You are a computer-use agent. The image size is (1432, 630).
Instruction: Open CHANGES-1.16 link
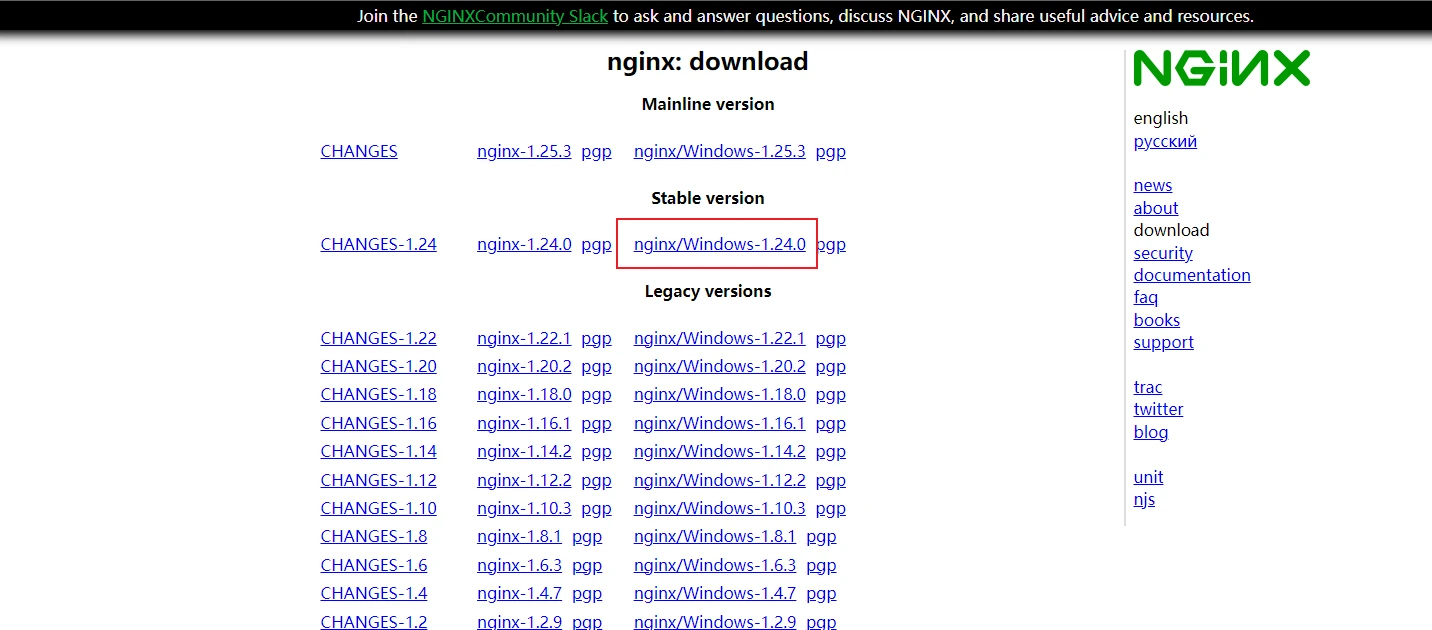tap(378, 423)
